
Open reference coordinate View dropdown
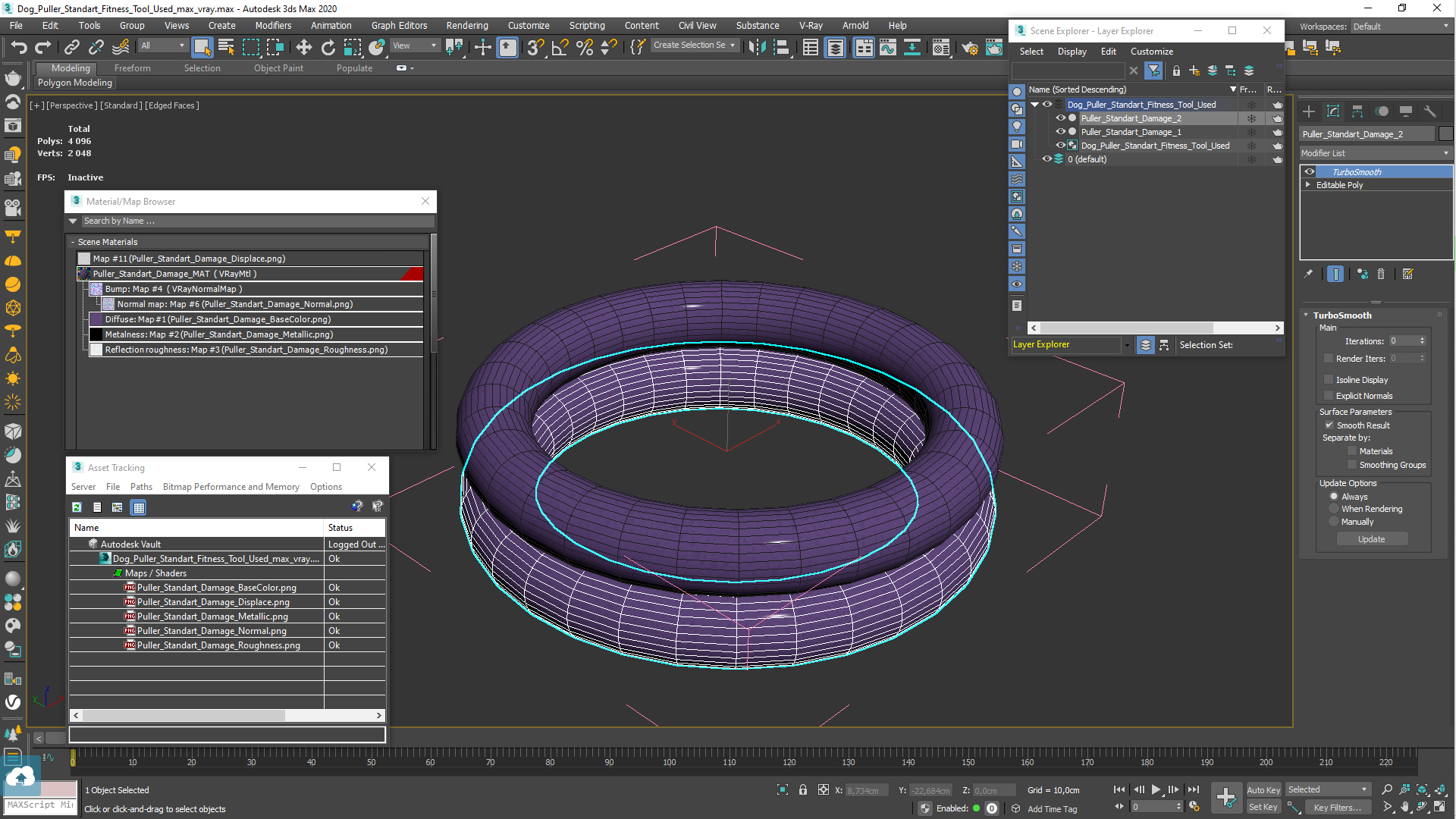coord(415,45)
